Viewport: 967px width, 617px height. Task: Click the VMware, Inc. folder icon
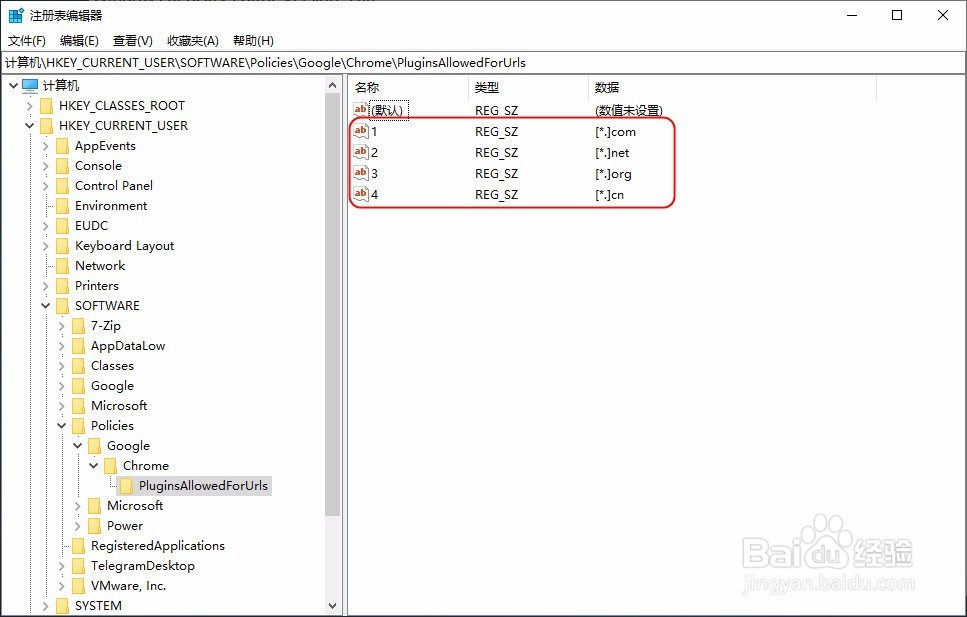(x=78, y=586)
